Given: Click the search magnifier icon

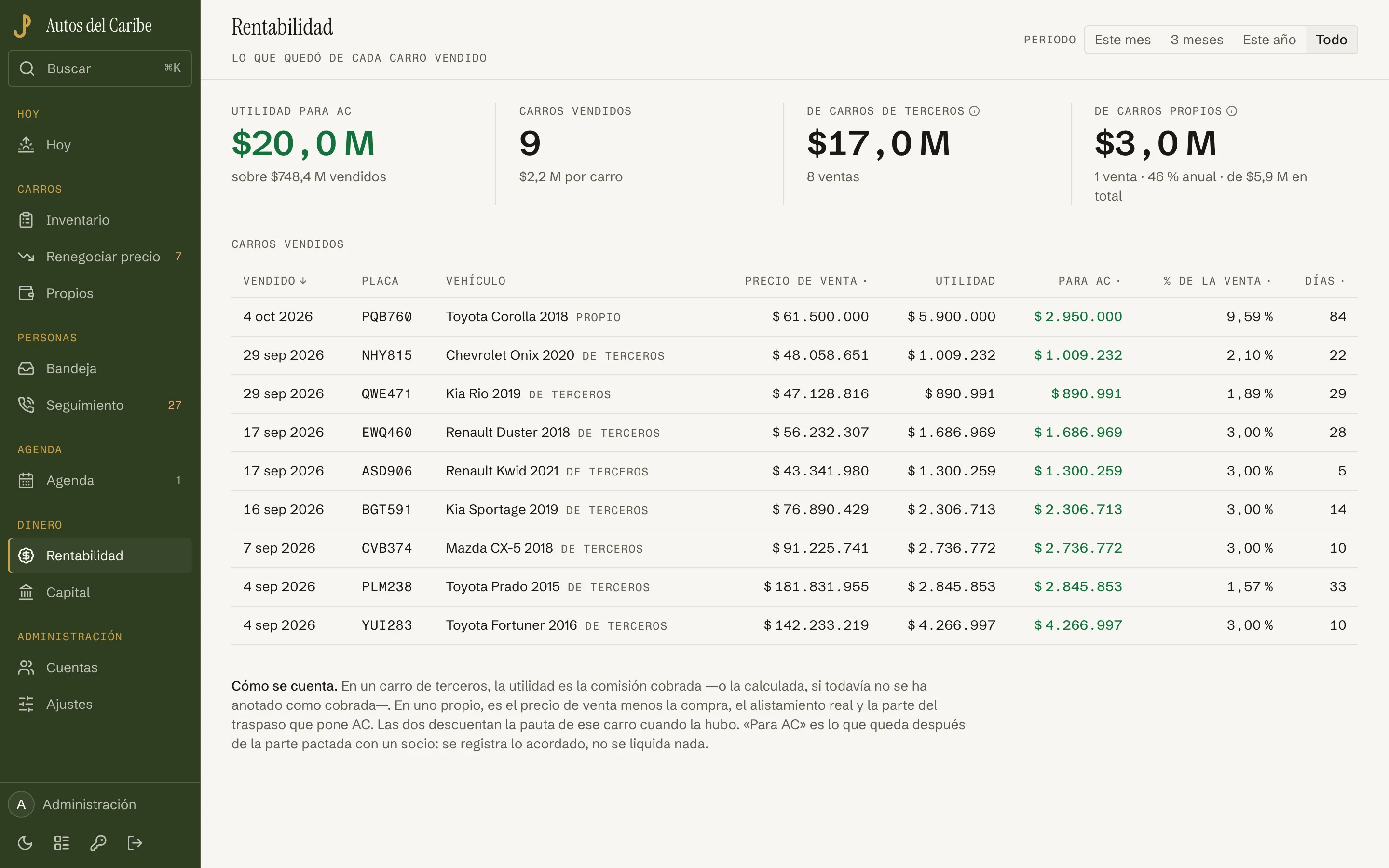Looking at the screenshot, I should coord(27,68).
